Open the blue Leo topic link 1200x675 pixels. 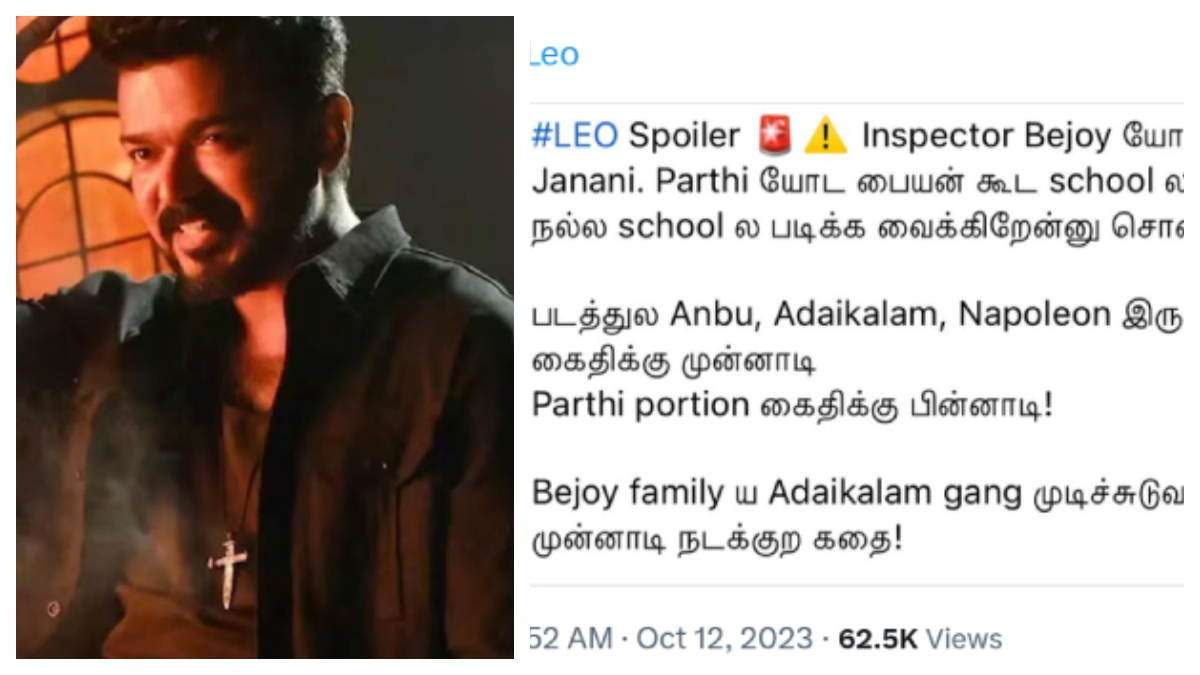click(555, 55)
